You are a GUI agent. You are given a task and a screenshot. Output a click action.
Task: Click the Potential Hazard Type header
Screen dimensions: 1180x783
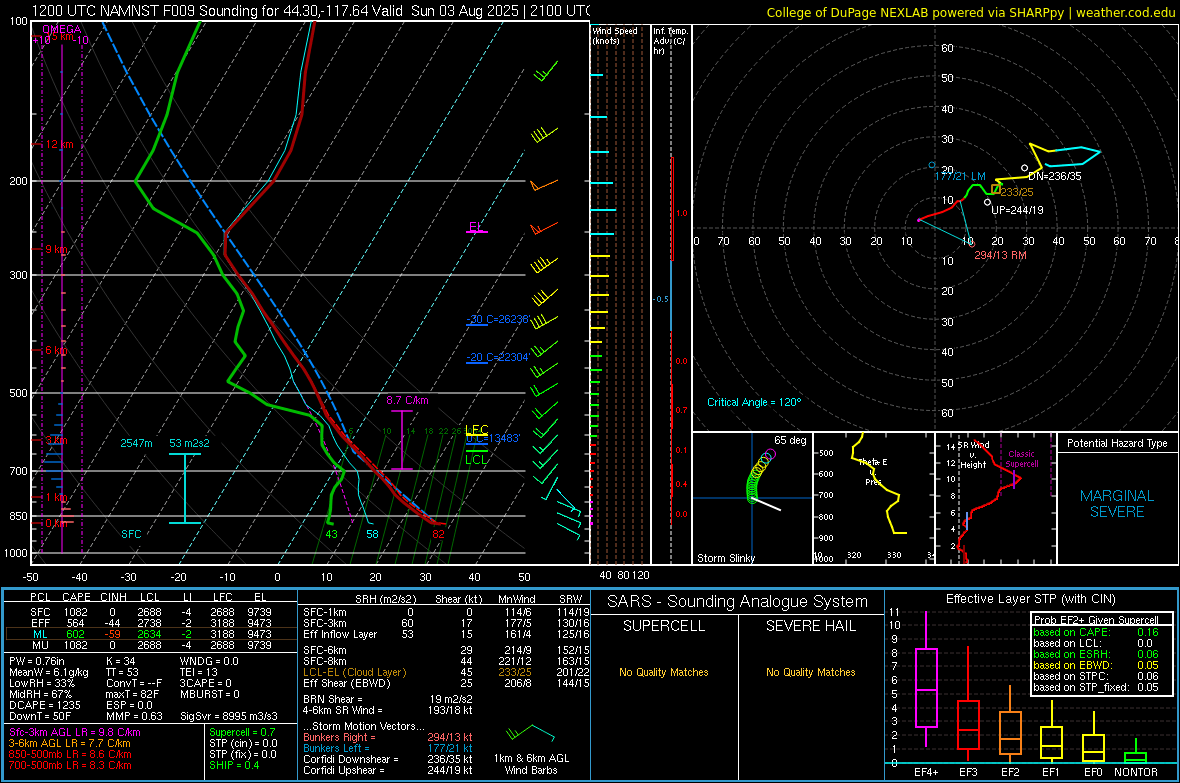coord(1117,443)
